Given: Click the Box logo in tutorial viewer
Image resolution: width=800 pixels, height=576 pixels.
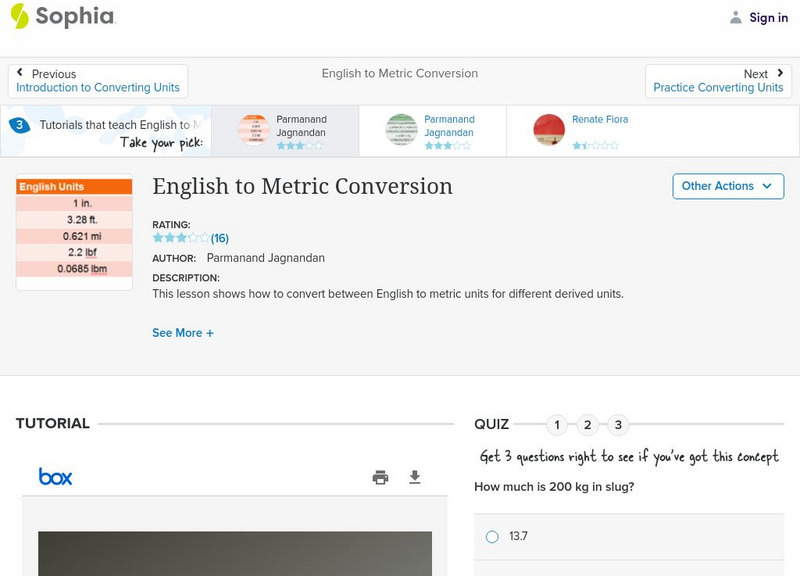Looking at the screenshot, I should tap(55, 477).
